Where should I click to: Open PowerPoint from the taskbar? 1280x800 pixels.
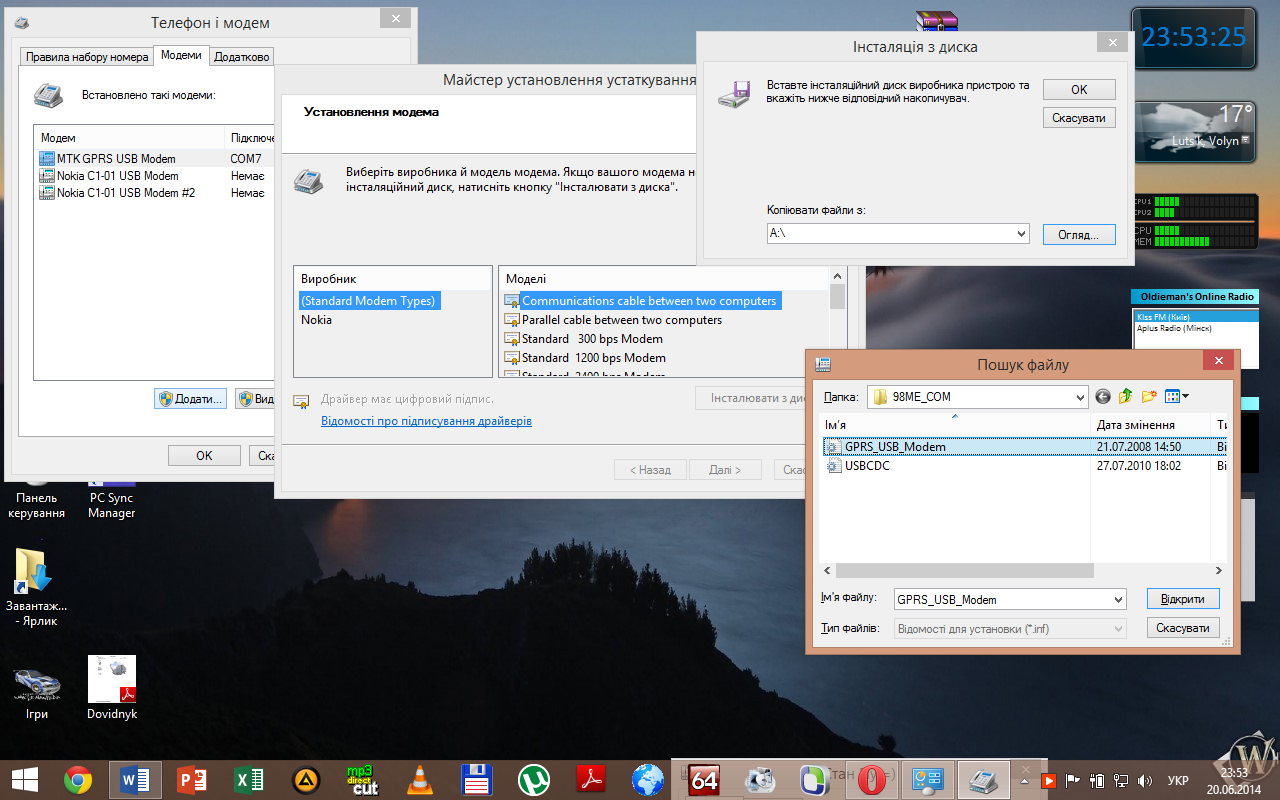[192, 779]
